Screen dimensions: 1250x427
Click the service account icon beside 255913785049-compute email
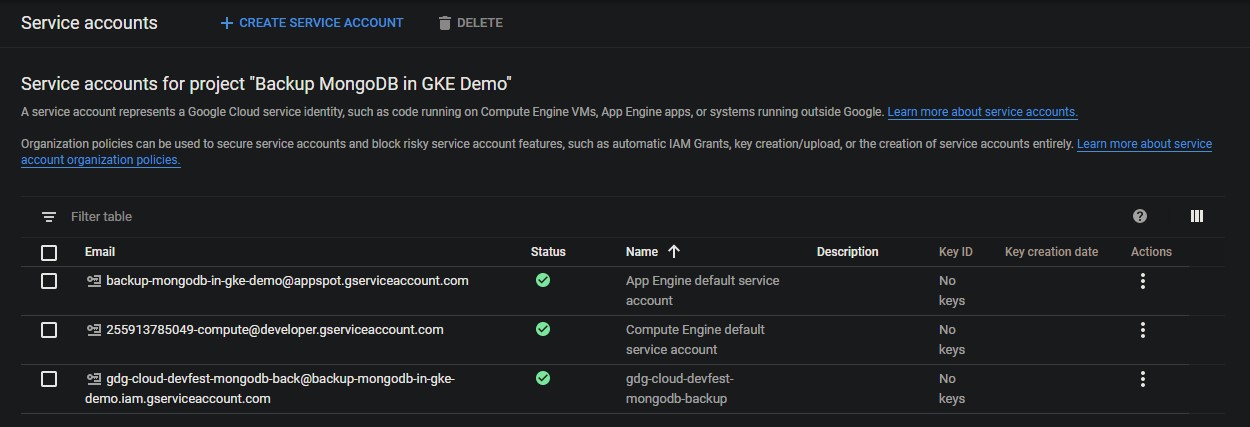coord(94,330)
